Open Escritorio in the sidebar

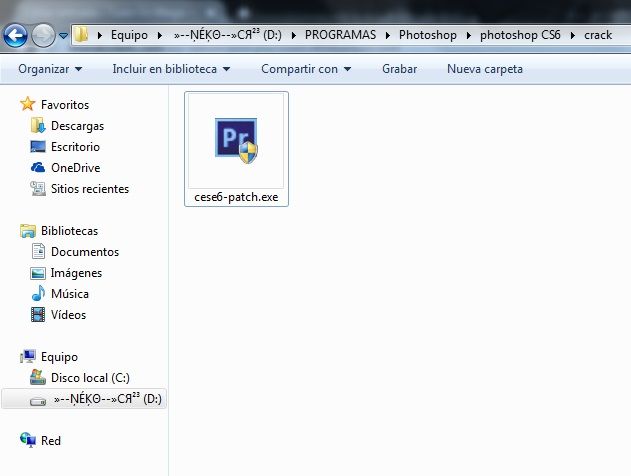point(75,147)
